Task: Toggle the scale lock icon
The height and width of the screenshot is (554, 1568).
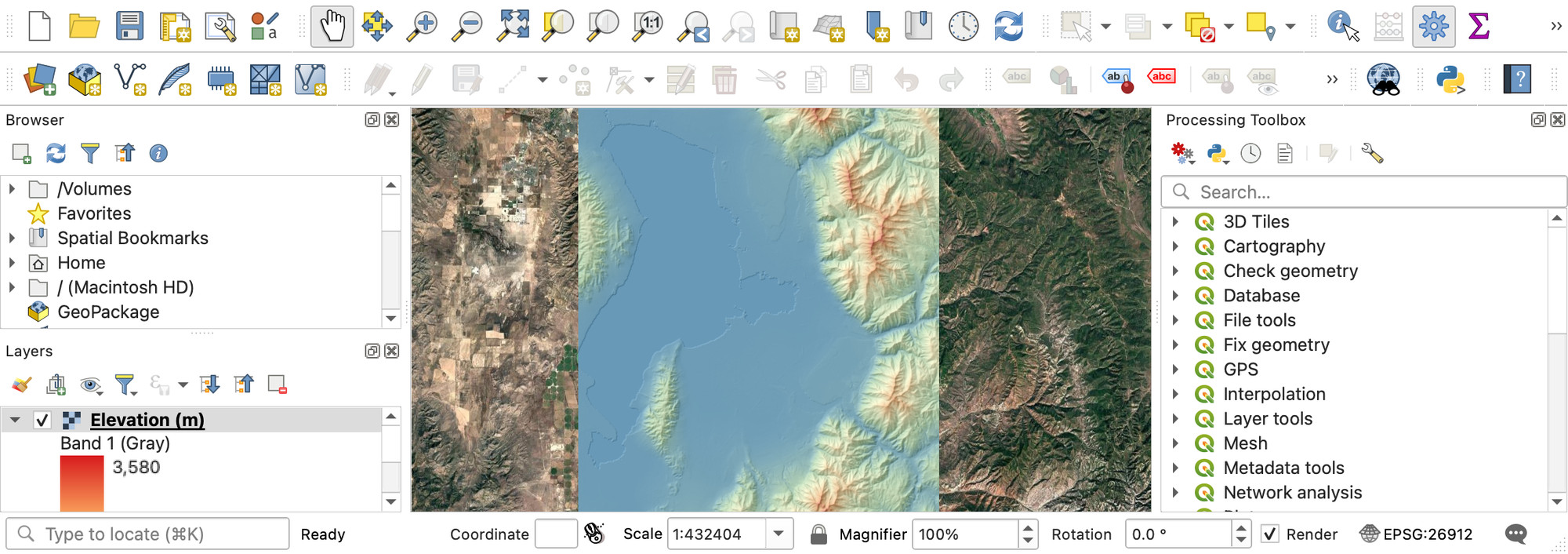Action: coord(818,534)
